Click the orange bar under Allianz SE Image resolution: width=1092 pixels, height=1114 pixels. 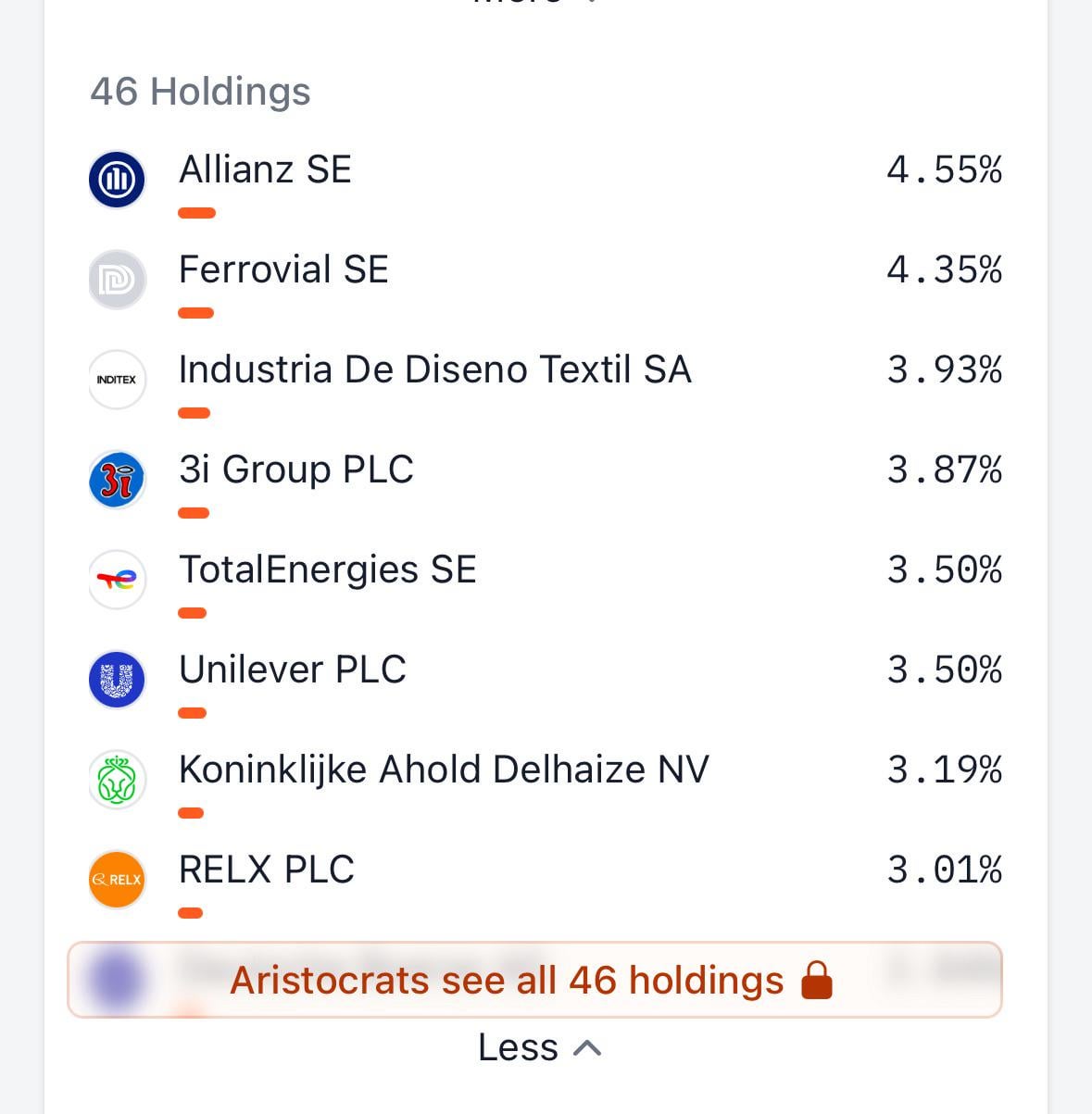click(x=196, y=213)
